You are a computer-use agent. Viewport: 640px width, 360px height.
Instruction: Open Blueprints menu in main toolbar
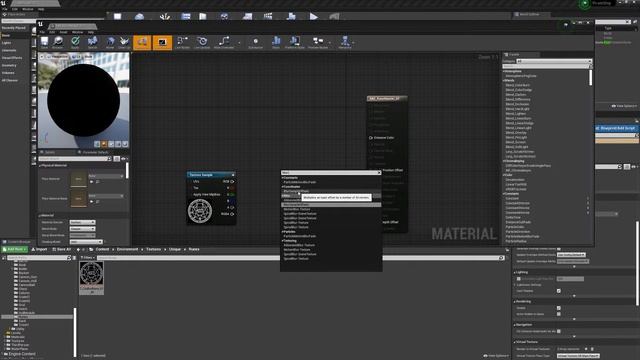click(247, 16)
